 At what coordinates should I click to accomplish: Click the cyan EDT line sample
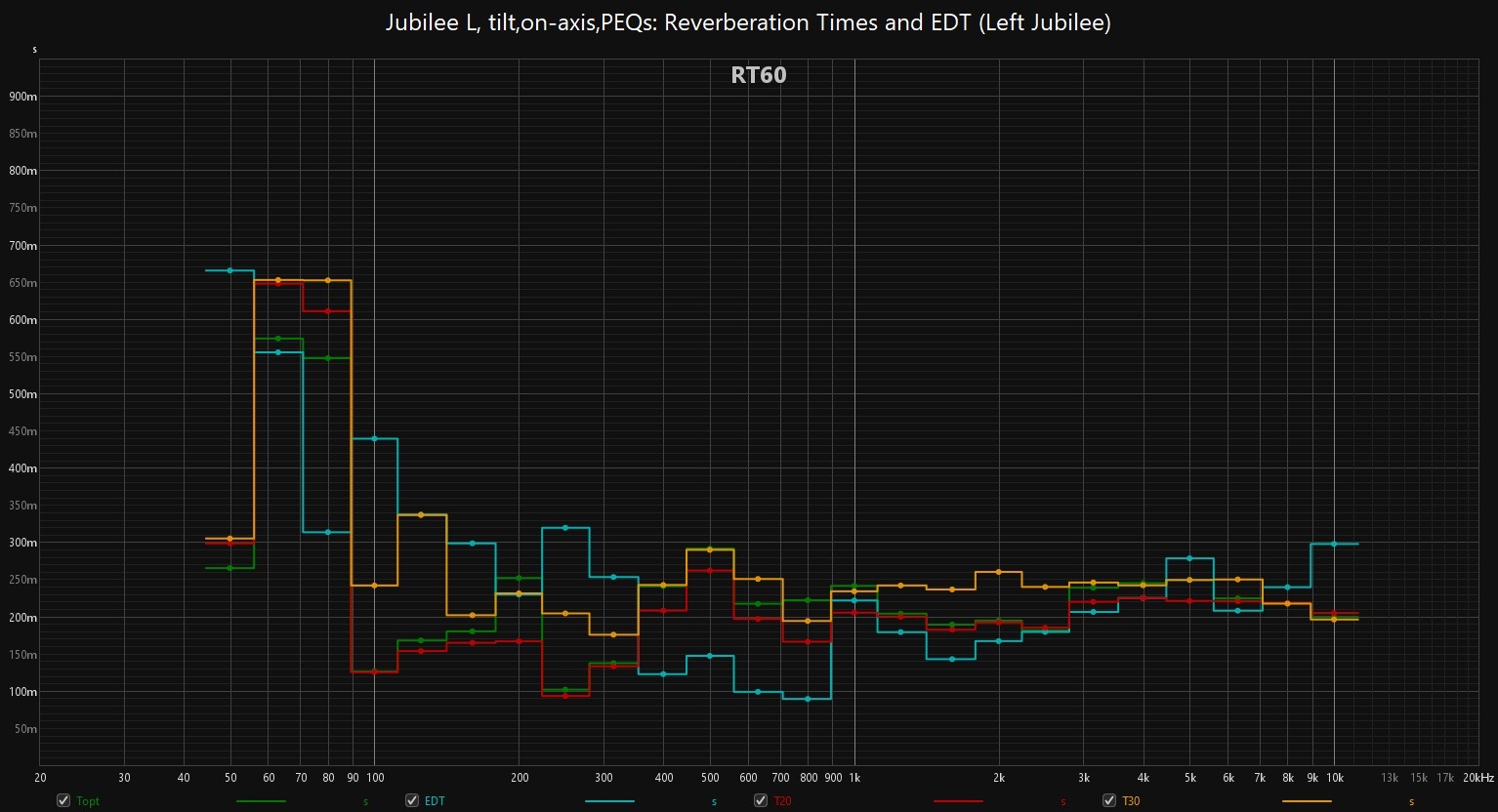pyautogui.click(x=609, y=801)
